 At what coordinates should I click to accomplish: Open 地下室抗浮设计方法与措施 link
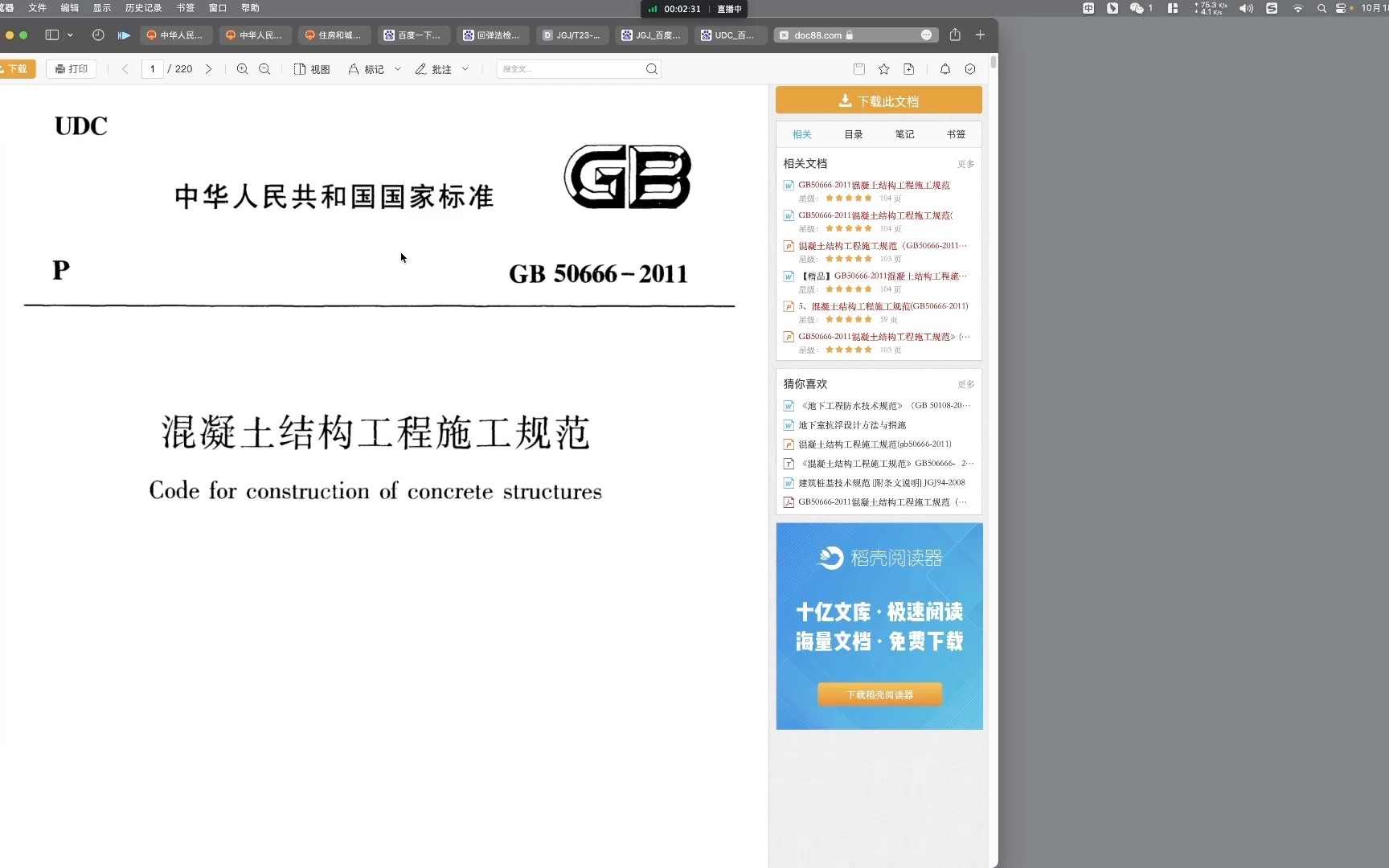[852, 425]
